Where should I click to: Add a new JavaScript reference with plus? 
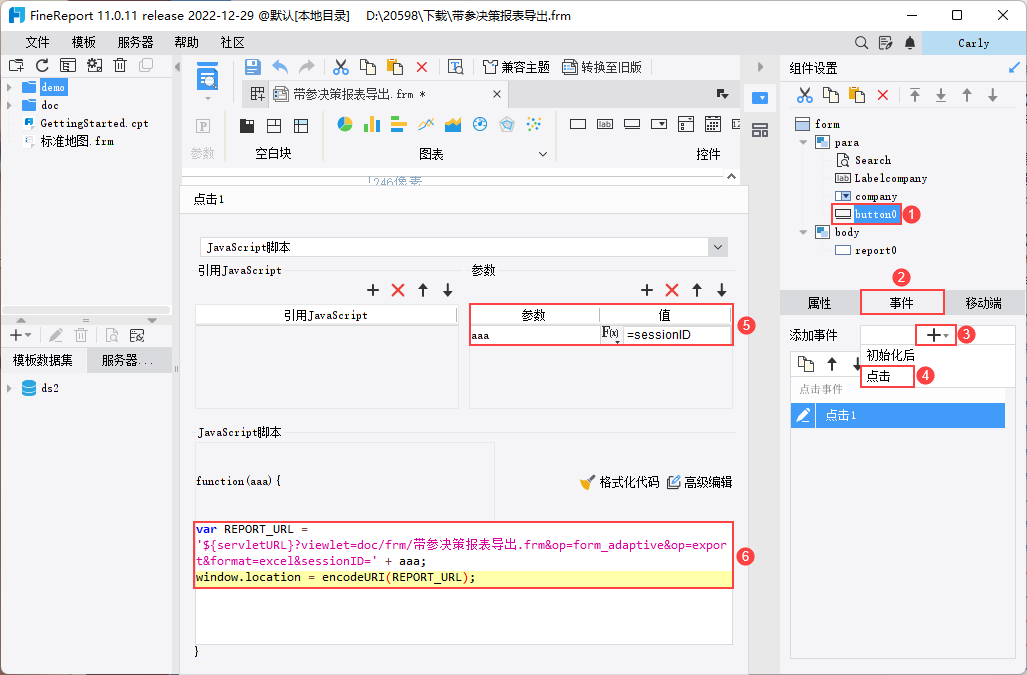point(373,290)
